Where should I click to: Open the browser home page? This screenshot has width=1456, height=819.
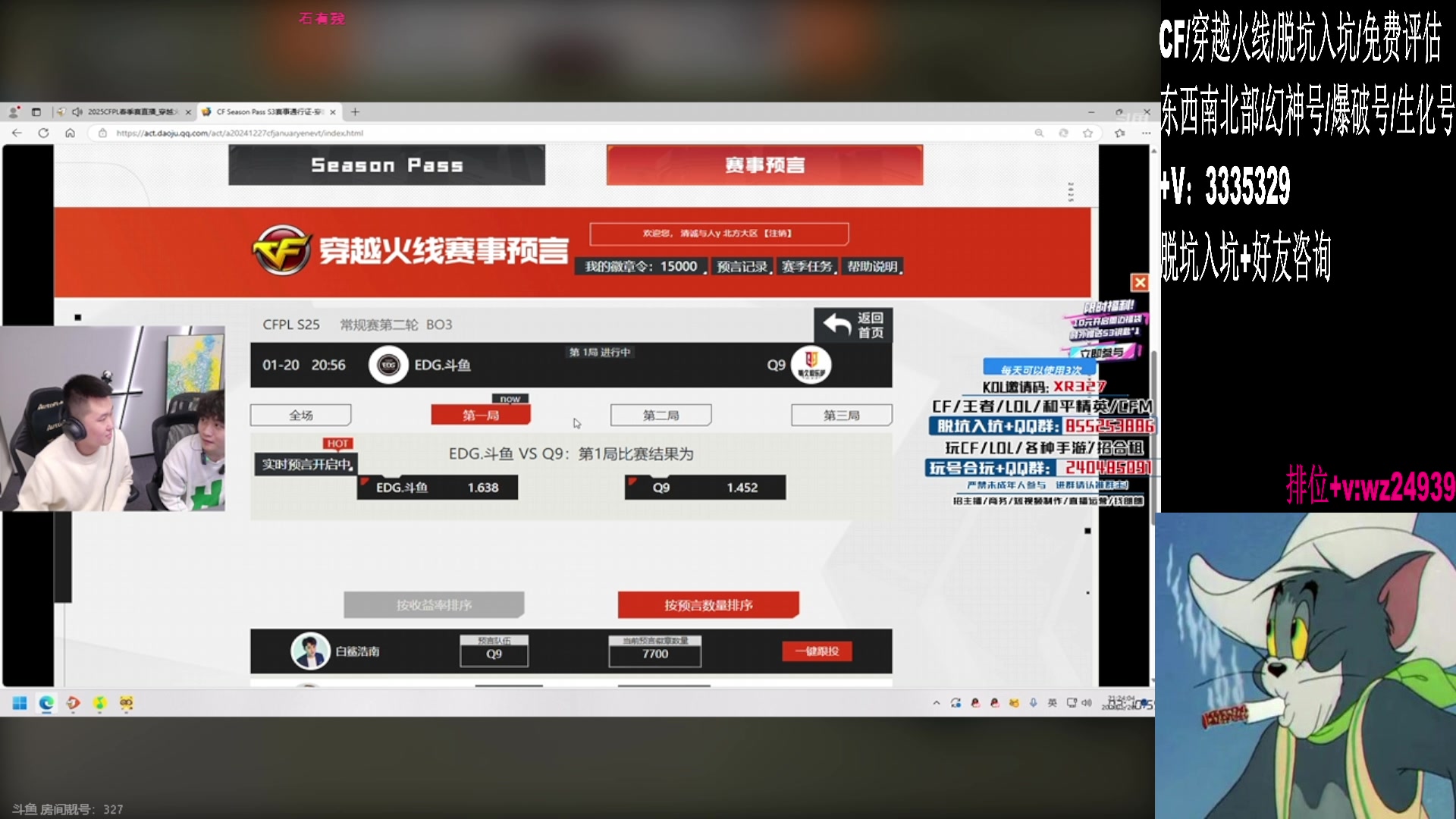[x=70, y=133]
